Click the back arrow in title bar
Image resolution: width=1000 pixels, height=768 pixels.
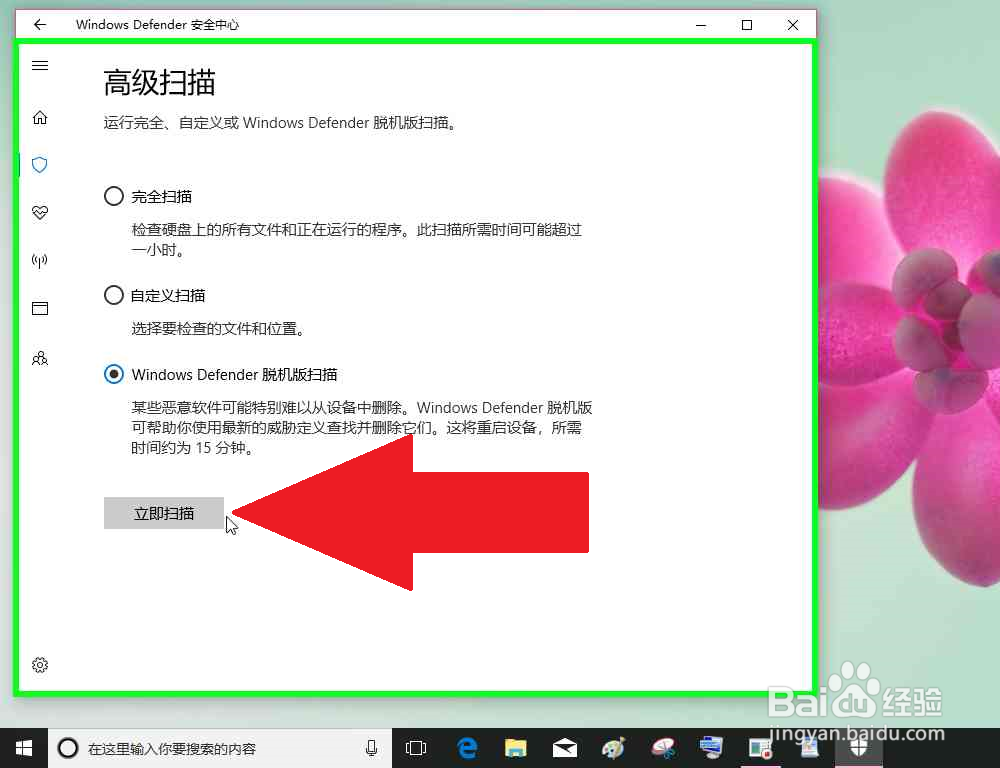[40, 24]
